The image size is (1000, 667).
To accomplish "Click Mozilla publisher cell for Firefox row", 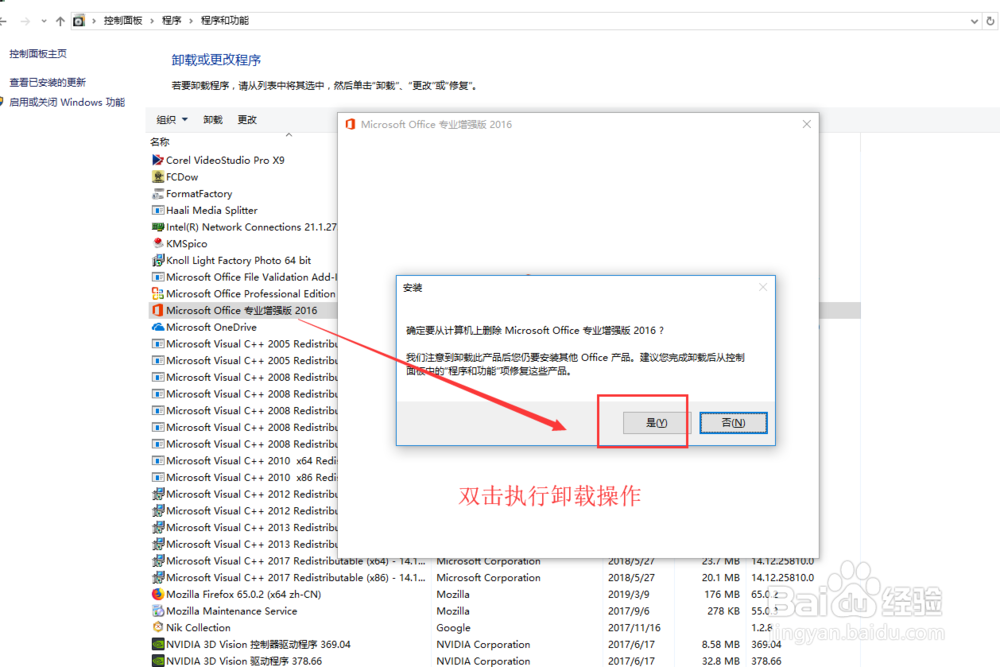I will pos(453,594).
